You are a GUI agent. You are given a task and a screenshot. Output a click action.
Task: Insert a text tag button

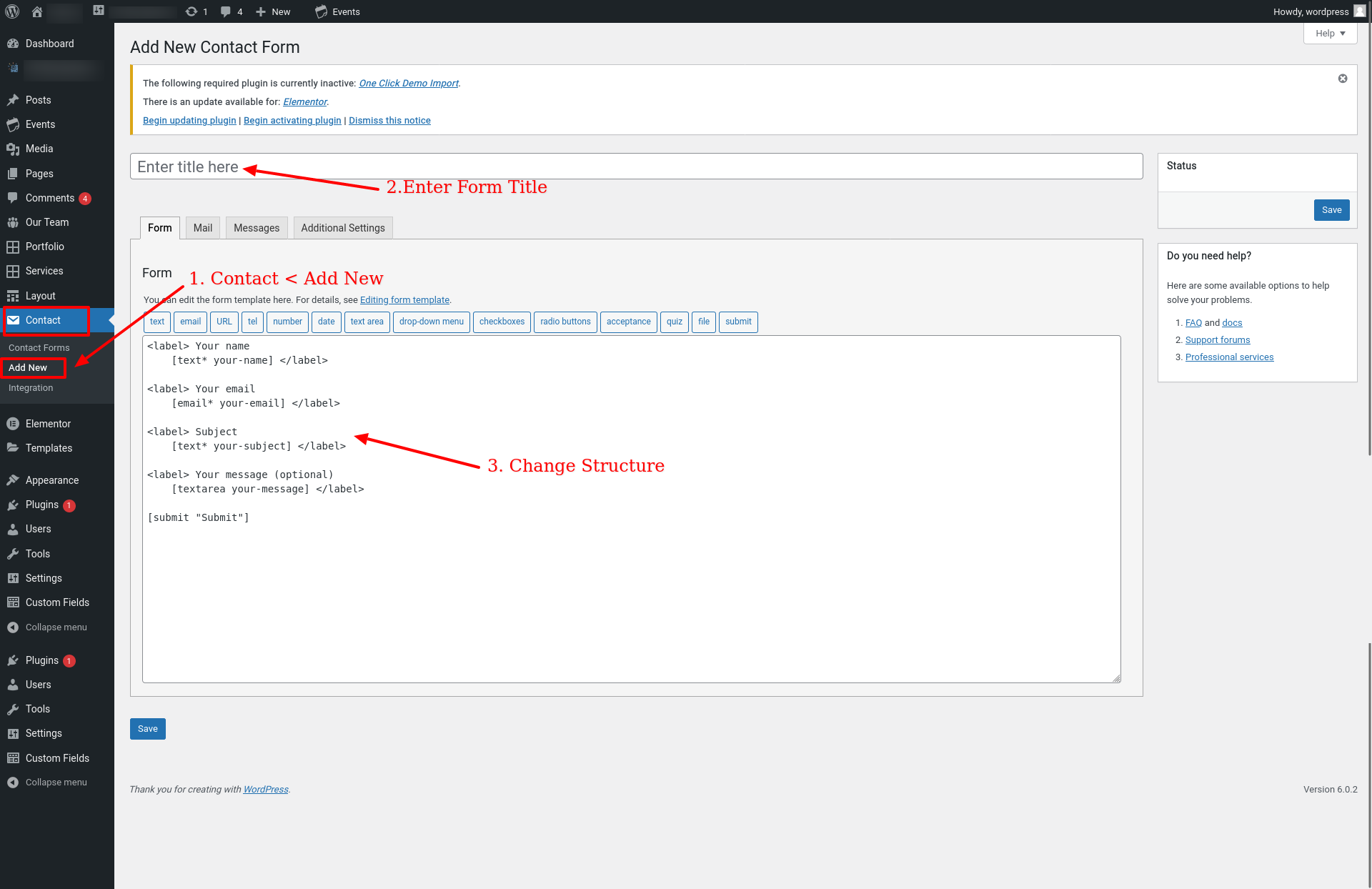157,322
